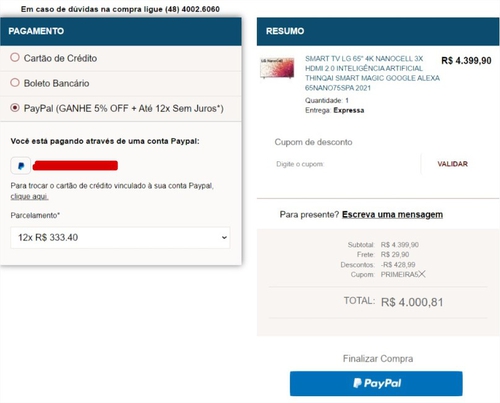
Task: Click the Finalizar Compra label
Action: pos(378,359)
